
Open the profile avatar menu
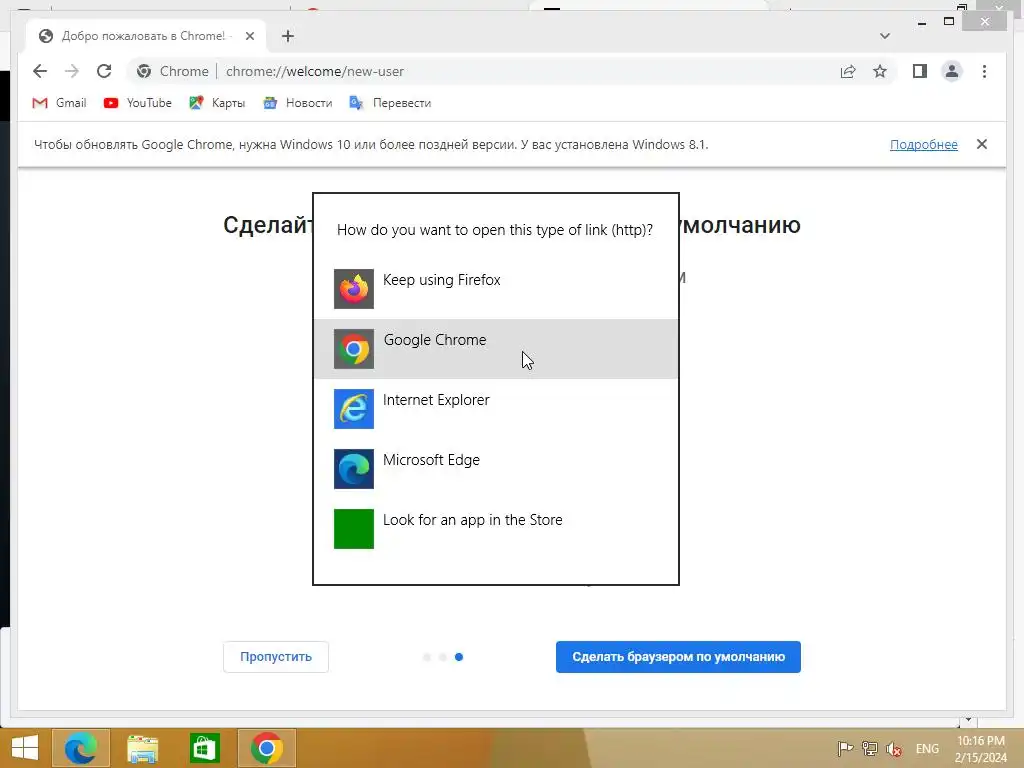tap(952, 71)
